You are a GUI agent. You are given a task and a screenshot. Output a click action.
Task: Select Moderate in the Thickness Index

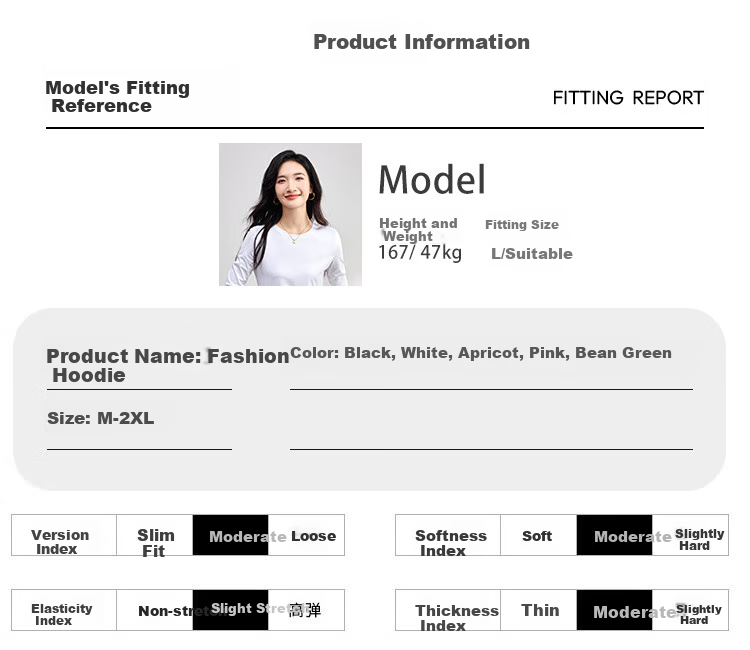tap(614, 610)
